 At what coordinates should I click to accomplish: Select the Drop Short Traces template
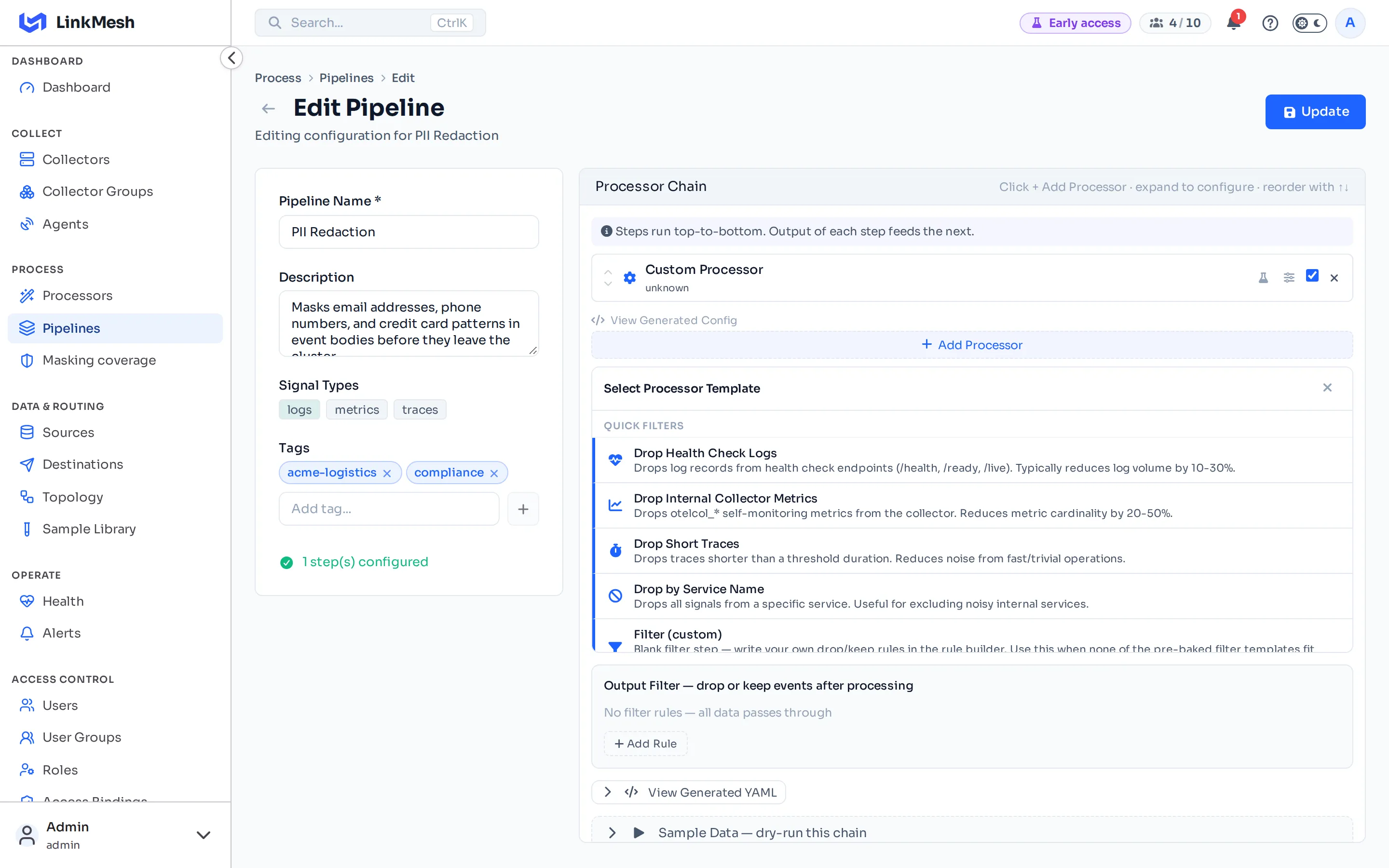972,551
